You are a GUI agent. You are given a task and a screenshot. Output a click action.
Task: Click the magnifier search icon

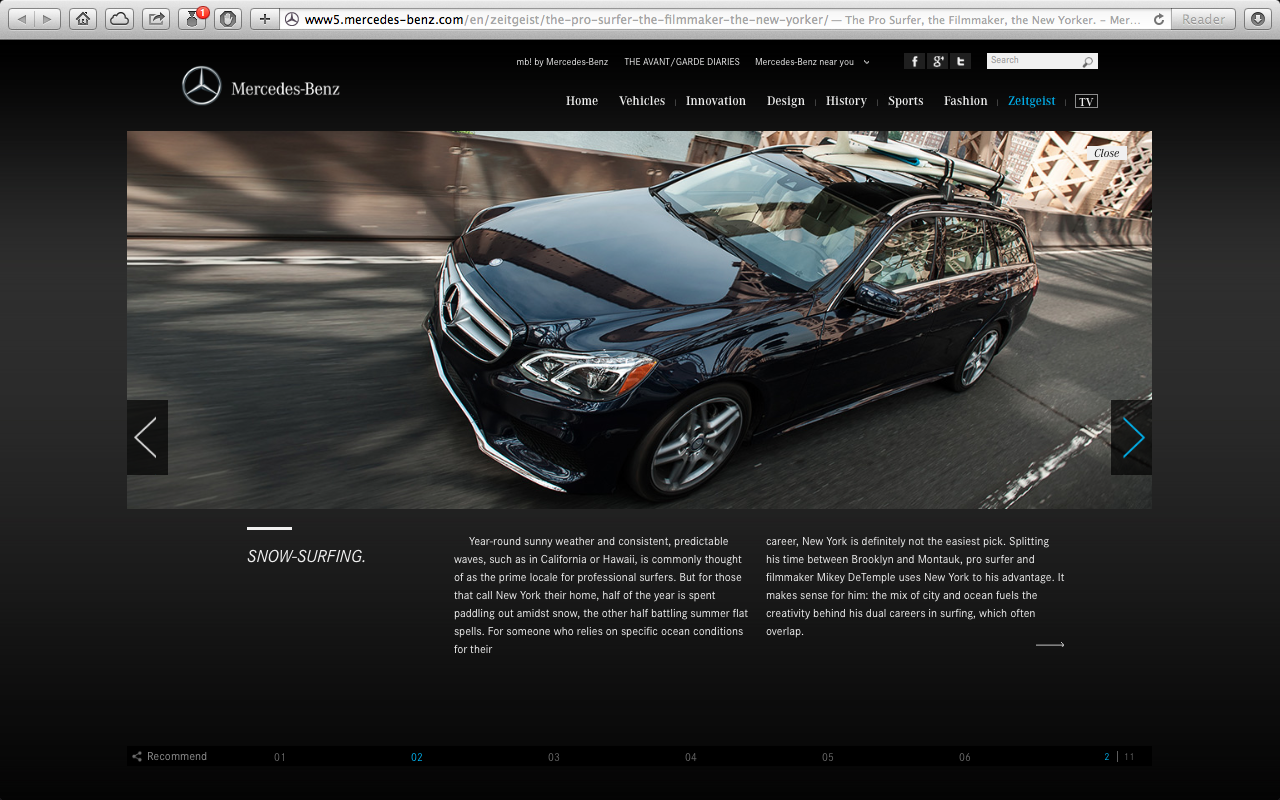tap(1088, 62)
